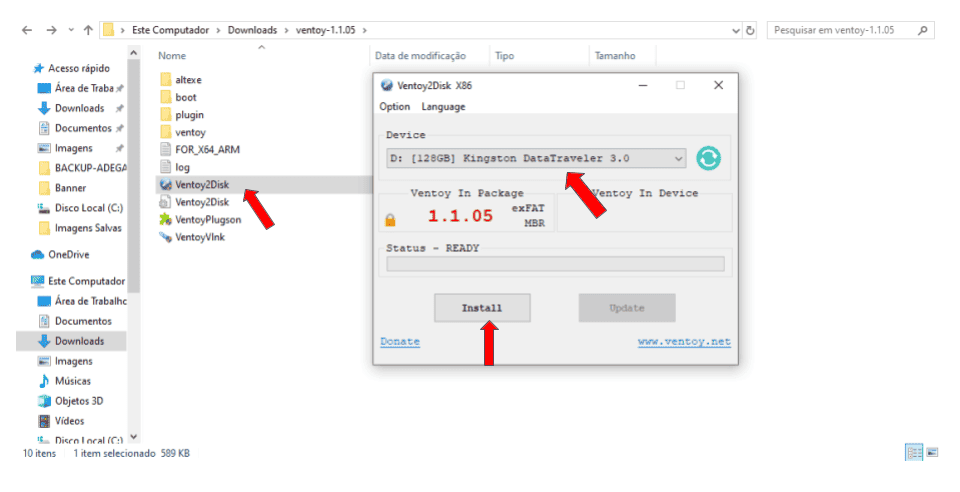Go back with the Explorer back arrow
Screen dimensions: 960x492
(x=27, y=30)
